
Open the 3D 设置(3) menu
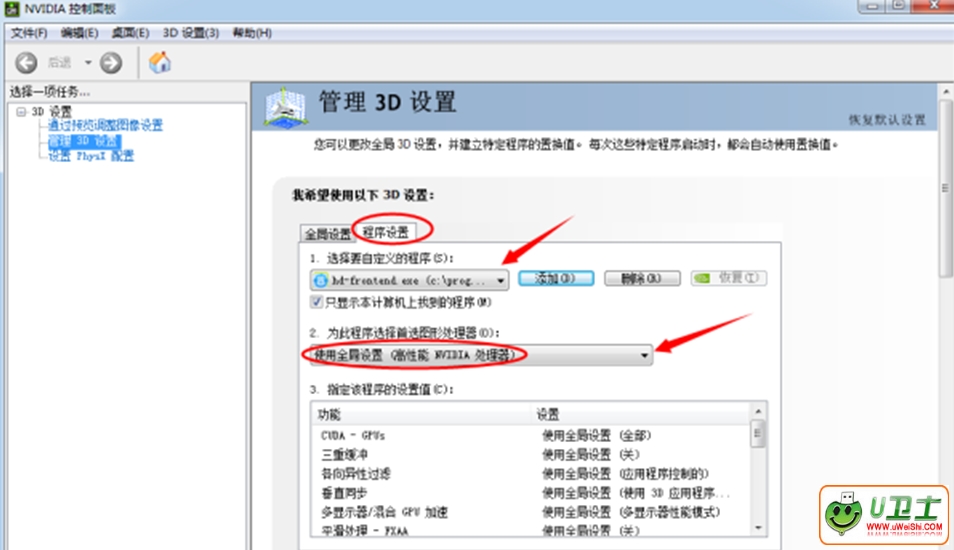(190, 33)
